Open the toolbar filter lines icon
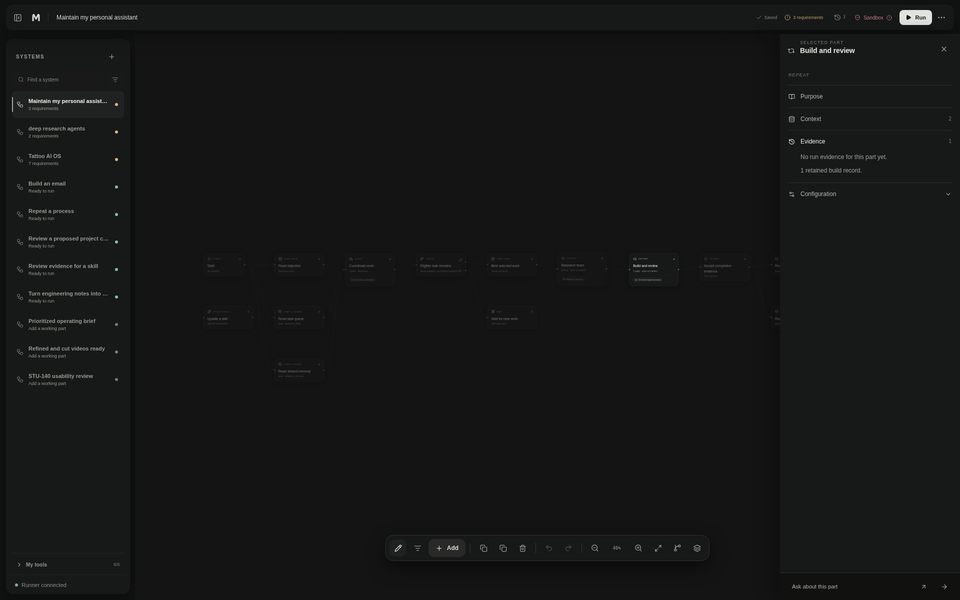The height and width of the screenshot is (600, 960). 418,549
